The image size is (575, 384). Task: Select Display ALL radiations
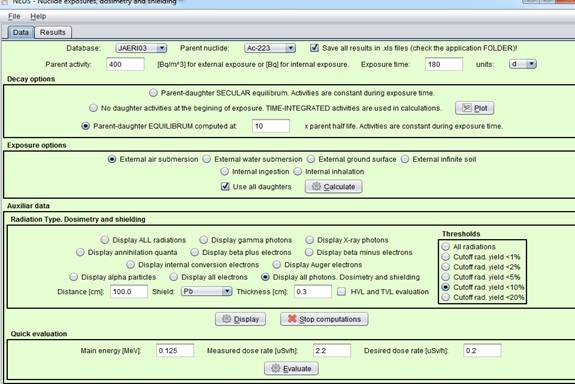tap(105, 240)
